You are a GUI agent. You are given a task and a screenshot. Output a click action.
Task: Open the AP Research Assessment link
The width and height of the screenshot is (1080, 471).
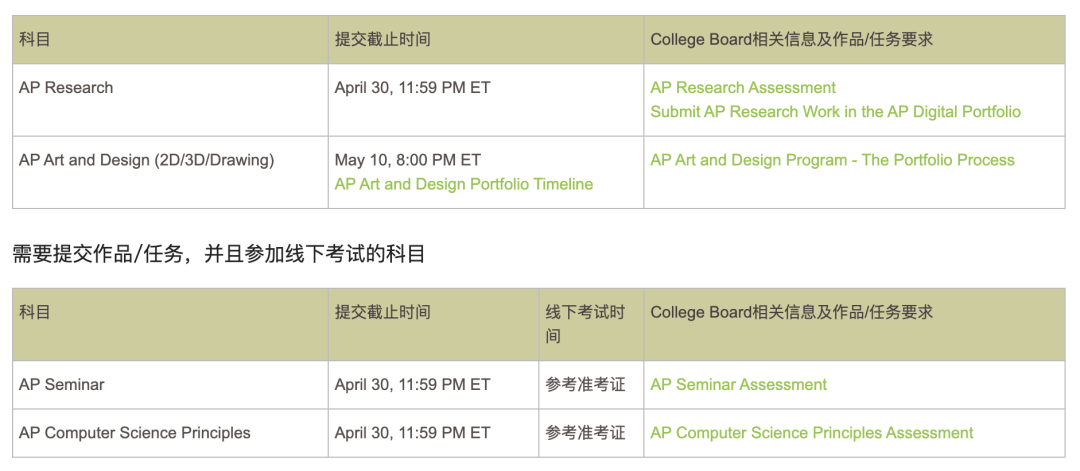tap(742, 88)
